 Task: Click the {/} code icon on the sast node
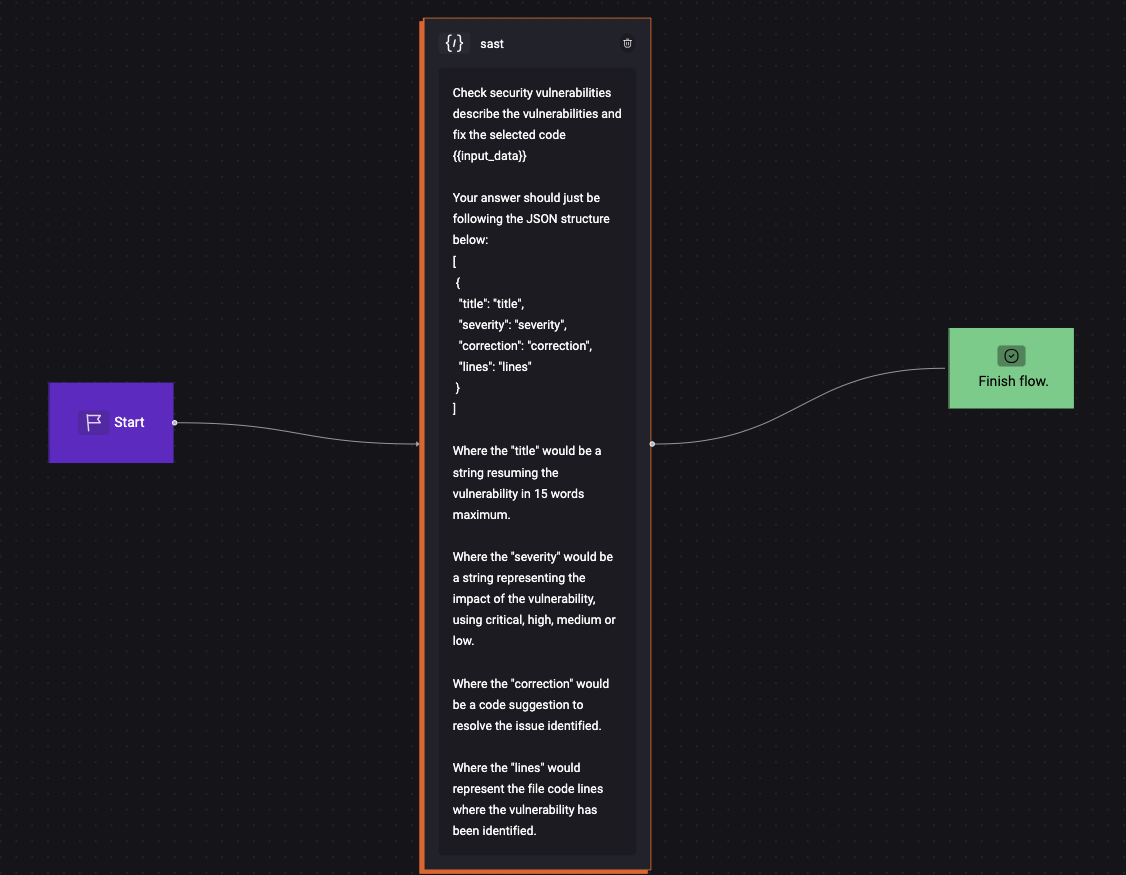pyautogui.click(x=454, y=43)
